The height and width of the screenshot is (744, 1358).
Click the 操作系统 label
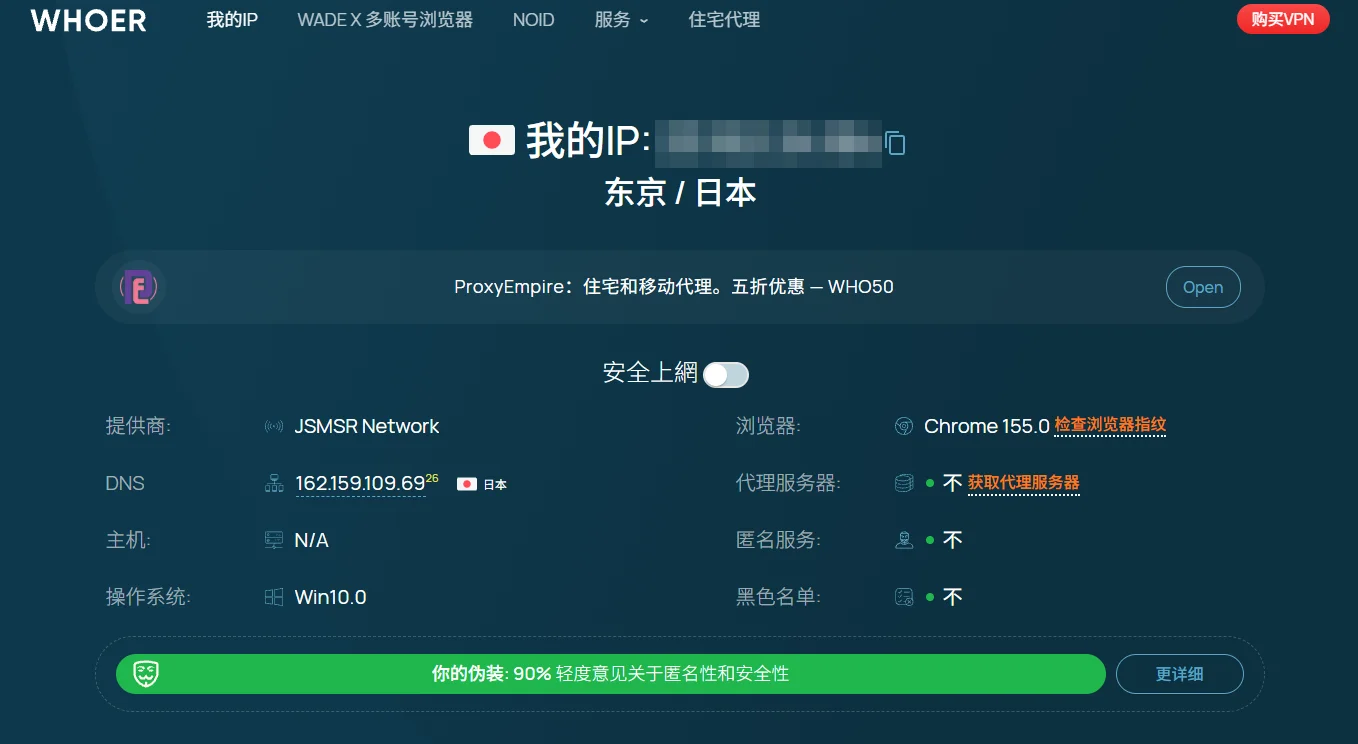(148, 597)
